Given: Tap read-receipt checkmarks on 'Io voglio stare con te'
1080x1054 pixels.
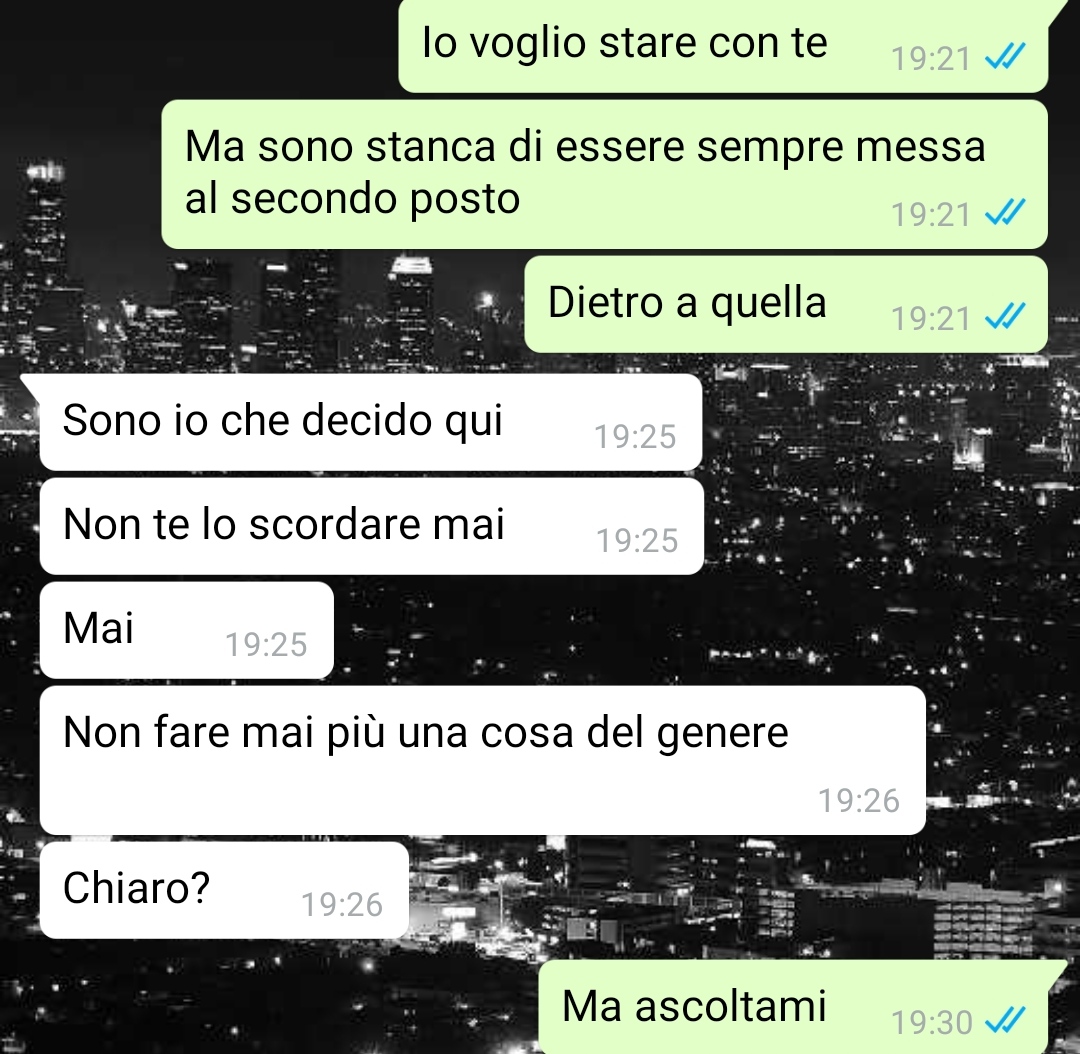Looking at the screenshot, I should 1005,57.
